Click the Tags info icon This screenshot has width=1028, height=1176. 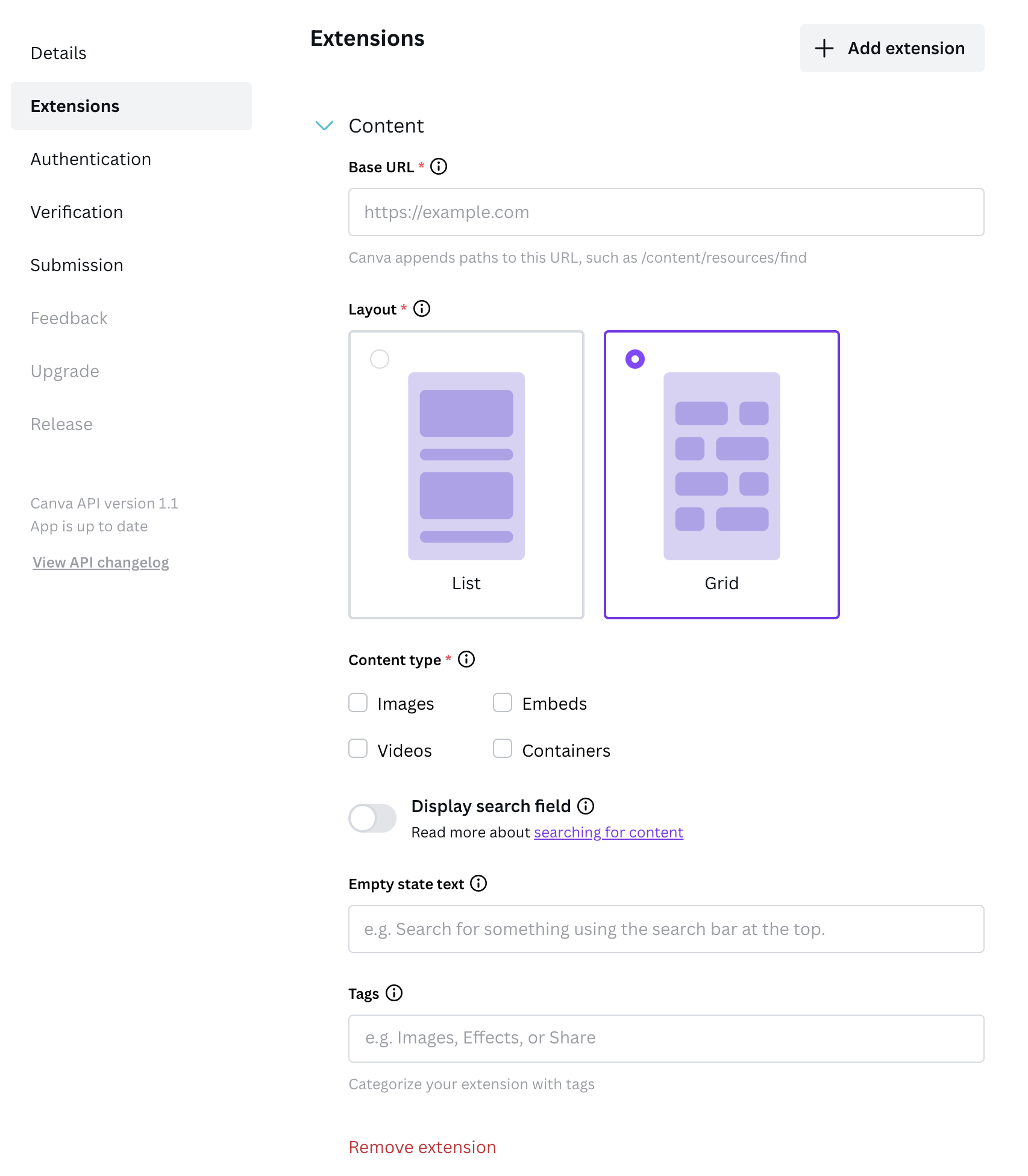394,993
